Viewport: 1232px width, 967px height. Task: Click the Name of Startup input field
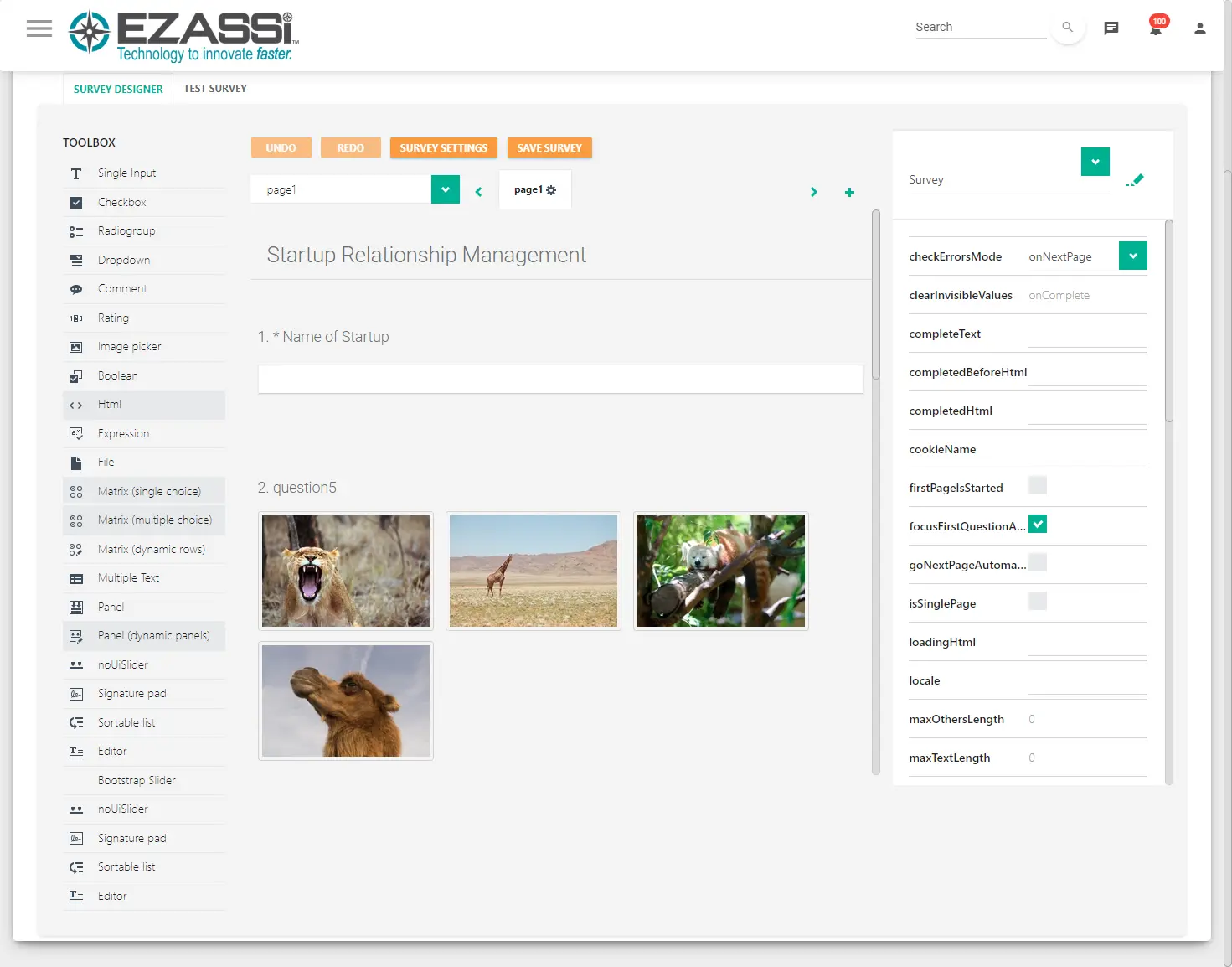560,379
